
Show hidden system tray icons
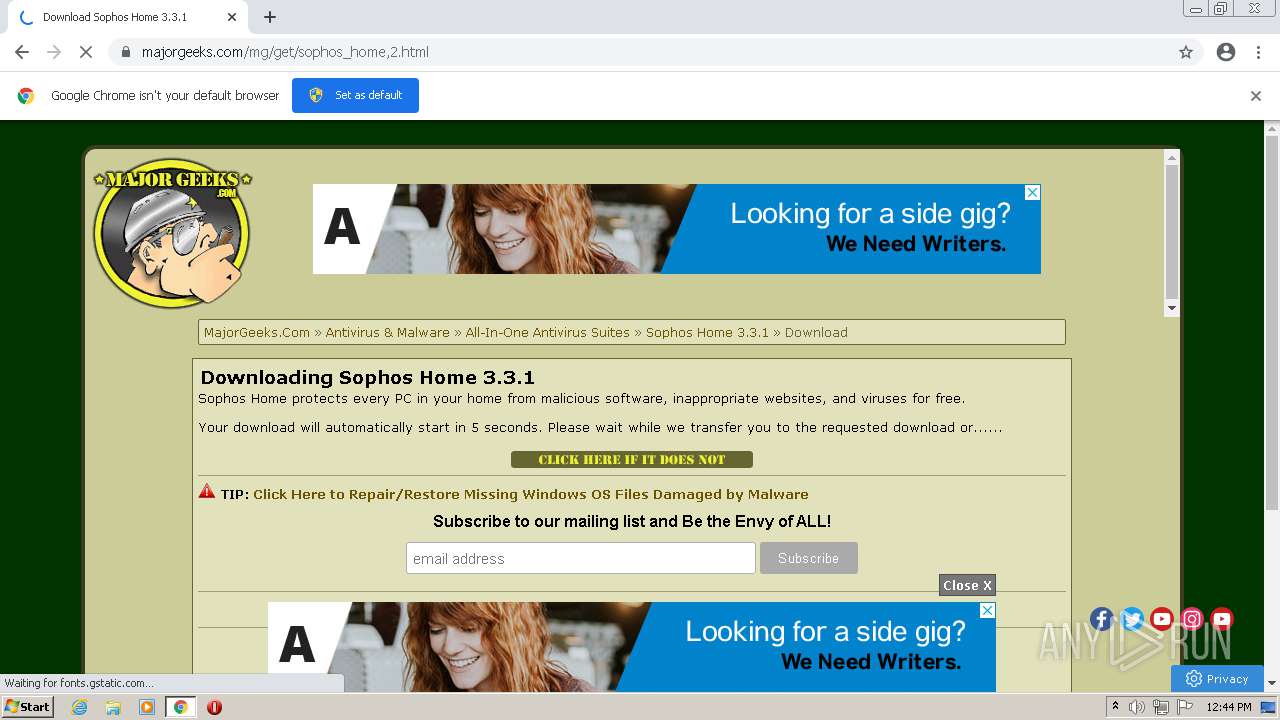tap(1115, 707)
